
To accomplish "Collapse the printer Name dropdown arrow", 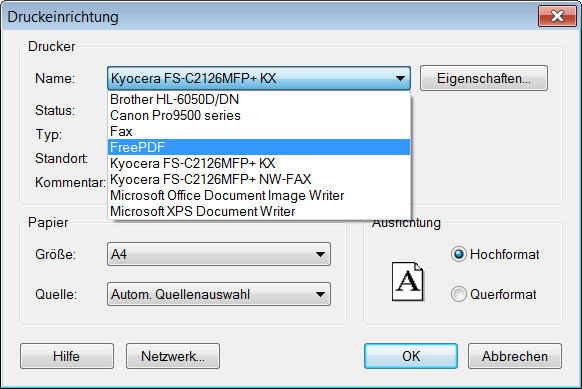I will [400, 78].
